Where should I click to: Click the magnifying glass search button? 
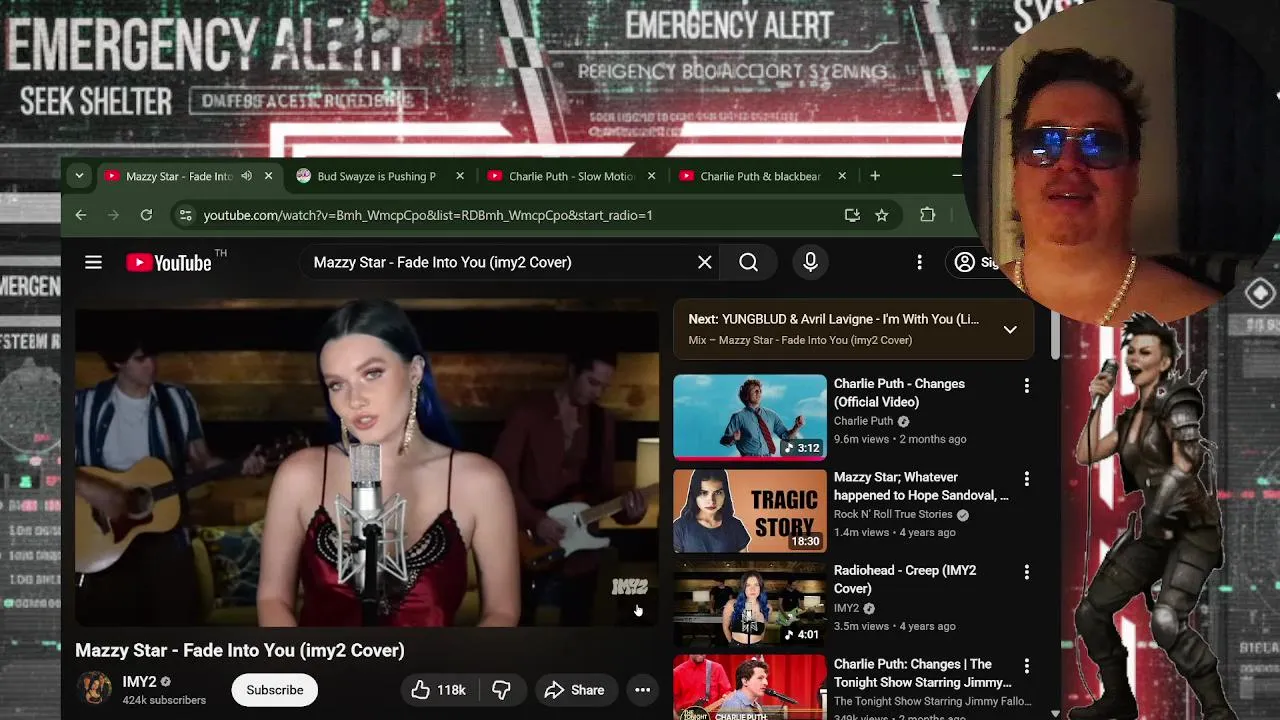748,262
